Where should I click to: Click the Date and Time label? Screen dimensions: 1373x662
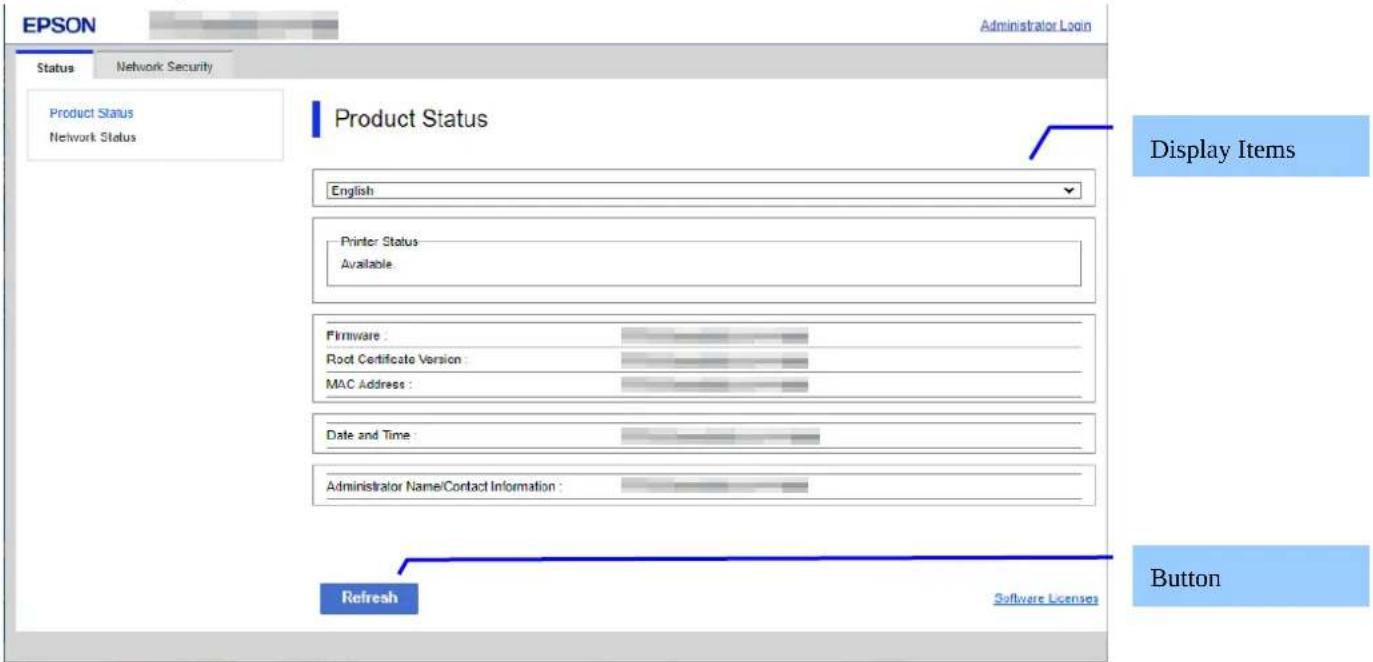coord(370,436)
